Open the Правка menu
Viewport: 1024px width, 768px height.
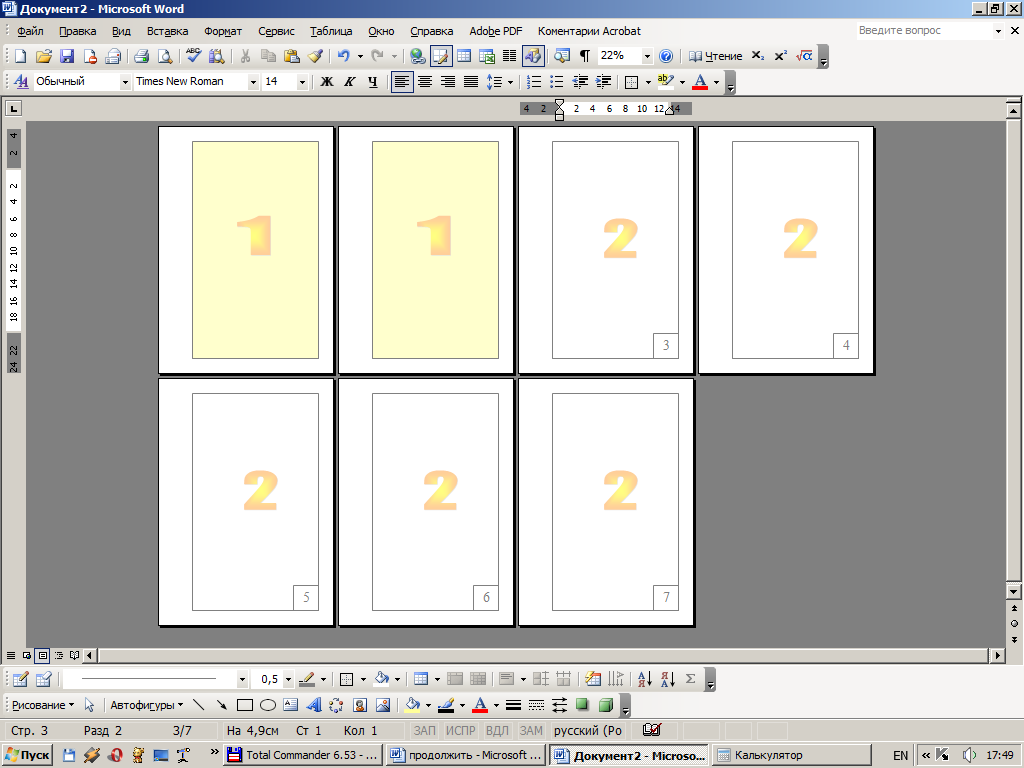coord(77,31)
